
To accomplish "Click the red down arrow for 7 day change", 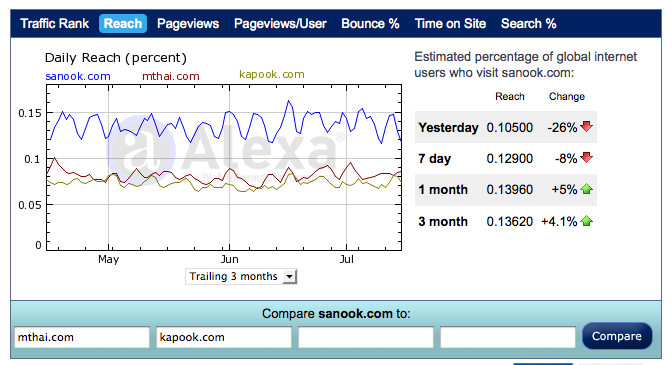I will coord(586,157).
